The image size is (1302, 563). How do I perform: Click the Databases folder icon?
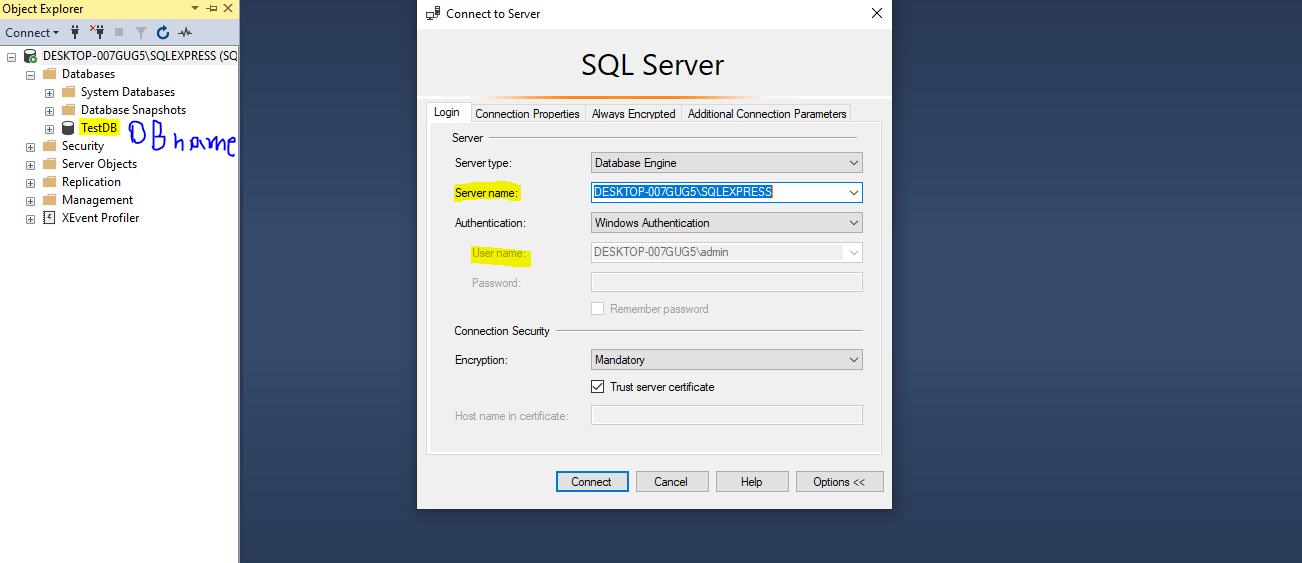pos(49,74)
